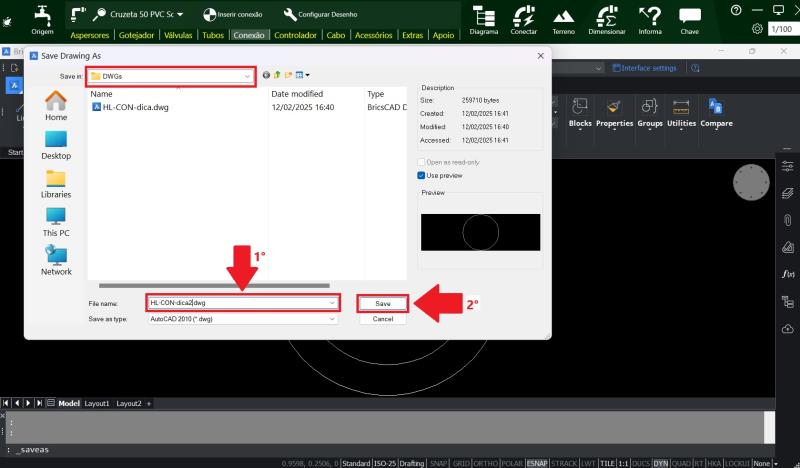Toggle ESNAP in the status bar
Screen dimensions: 800x468
coord(536,463)
